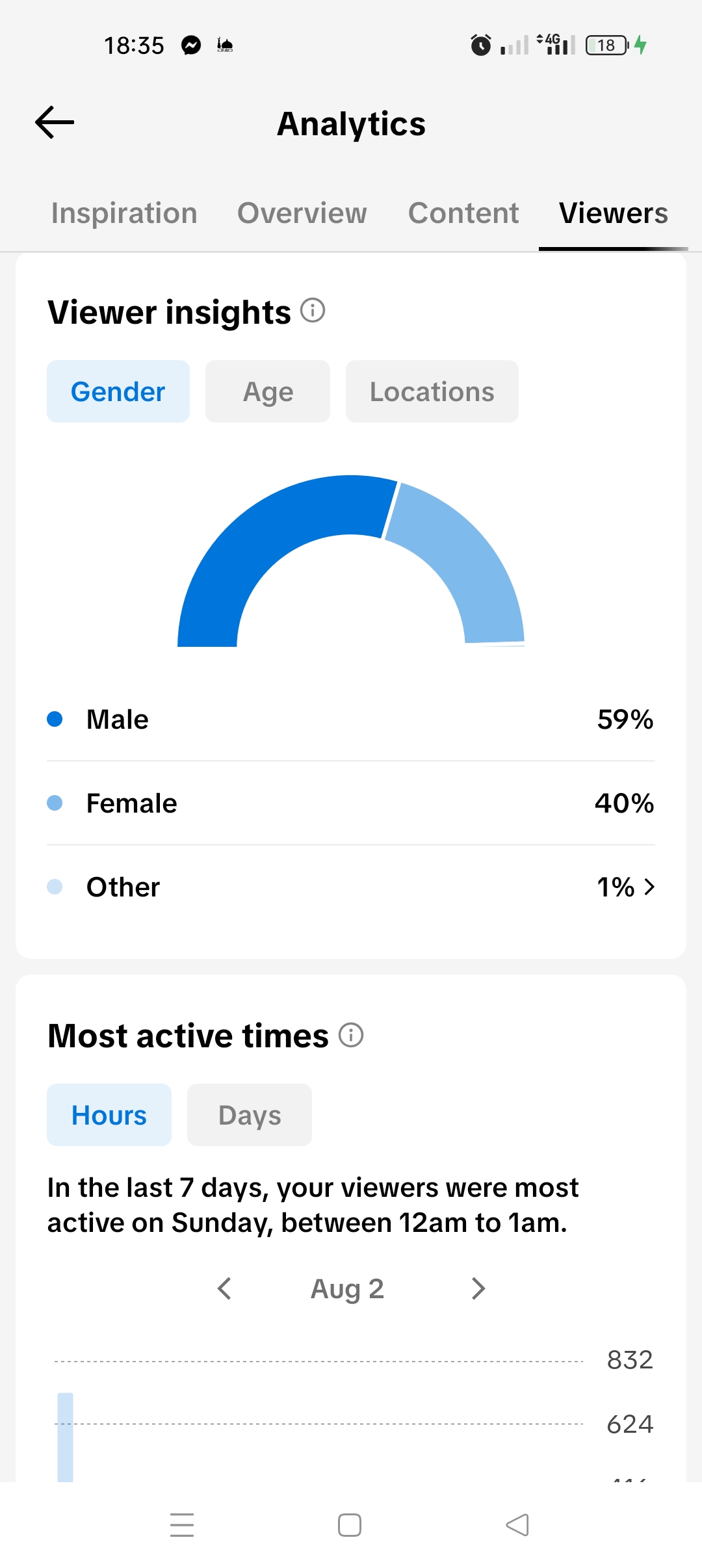Tap Android back triangle icon

pos(517,1525)
